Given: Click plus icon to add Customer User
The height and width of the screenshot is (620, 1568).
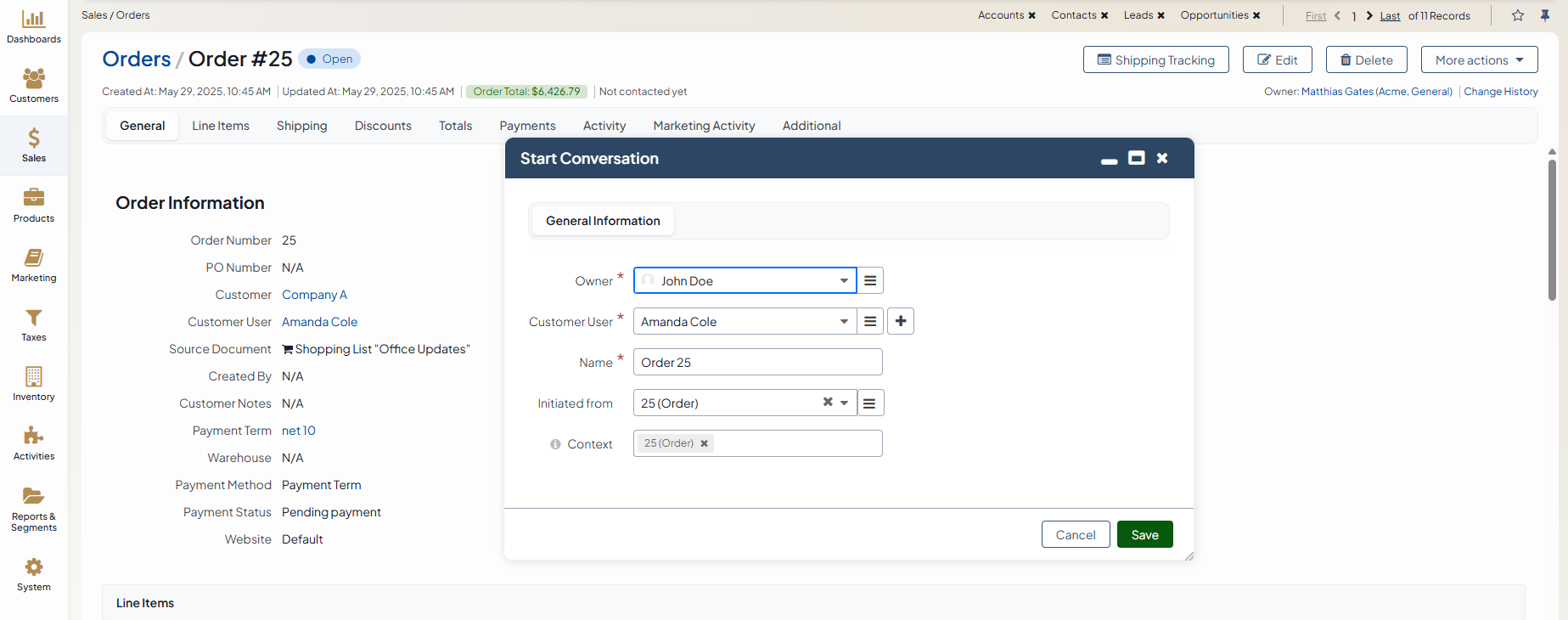Looking at the screenshot, I should 900,321.
